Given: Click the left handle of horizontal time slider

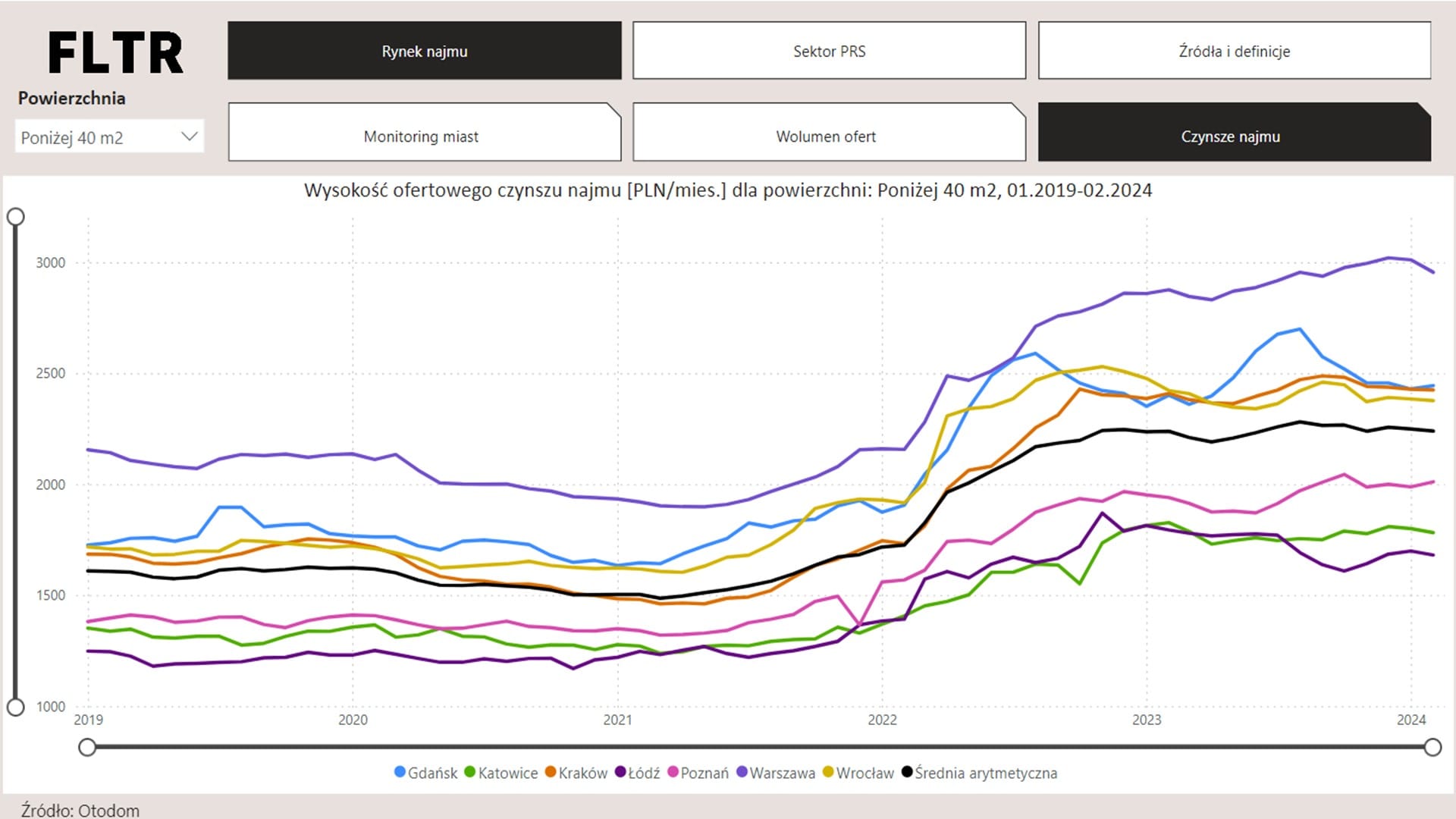Looking at the screenshot, I should [x=87, y=748].
